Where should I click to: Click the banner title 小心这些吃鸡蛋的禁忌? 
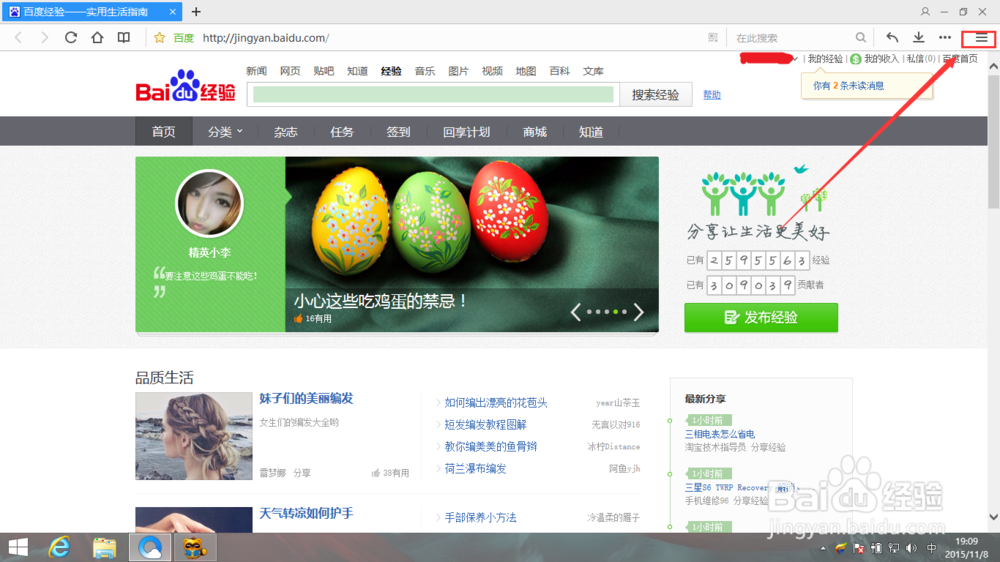380,300
